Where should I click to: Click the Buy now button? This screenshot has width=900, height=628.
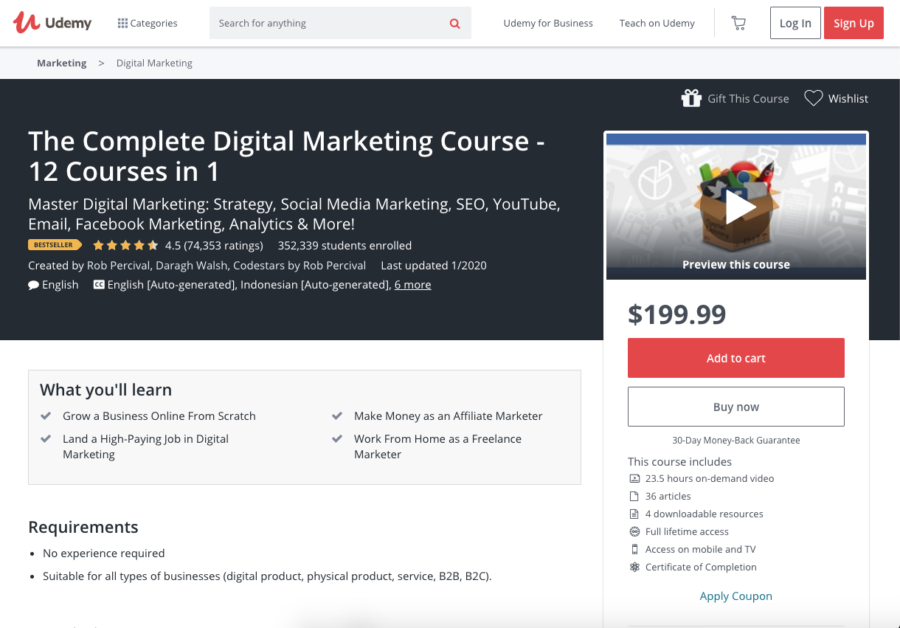736,407
